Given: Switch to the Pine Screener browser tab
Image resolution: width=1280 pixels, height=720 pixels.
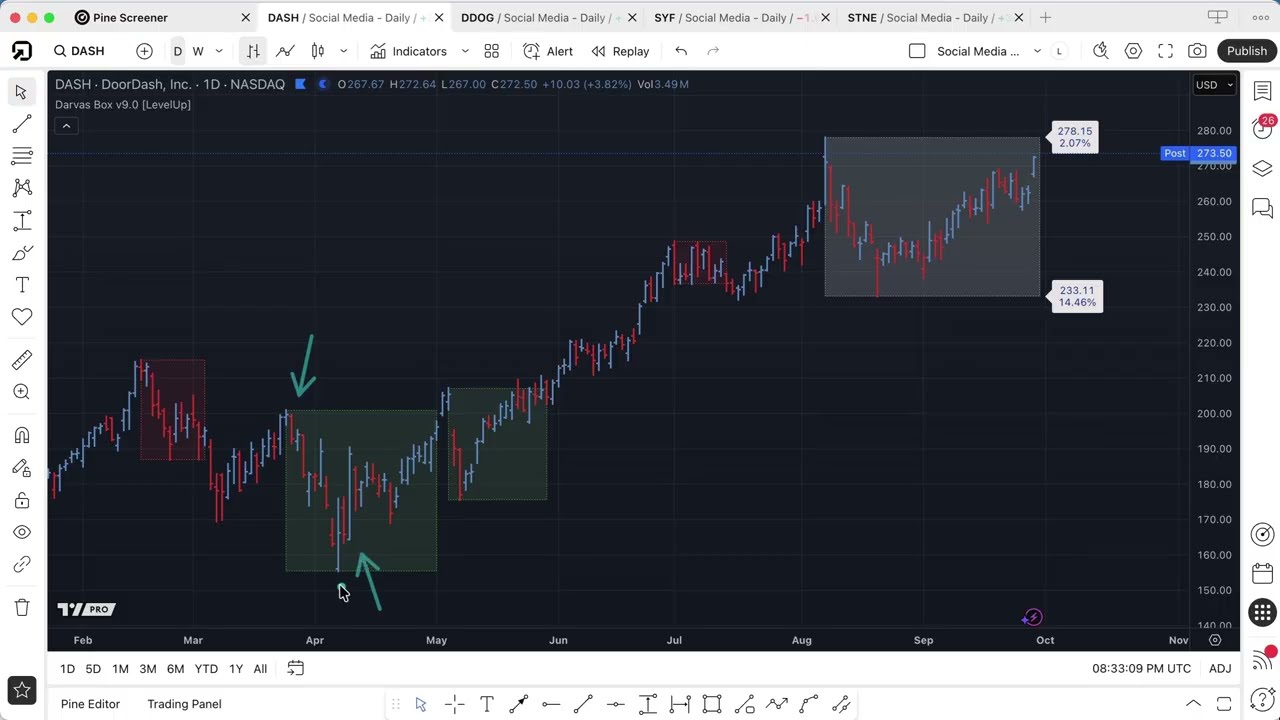Looking at the screenshot, I should coord(160,17).
